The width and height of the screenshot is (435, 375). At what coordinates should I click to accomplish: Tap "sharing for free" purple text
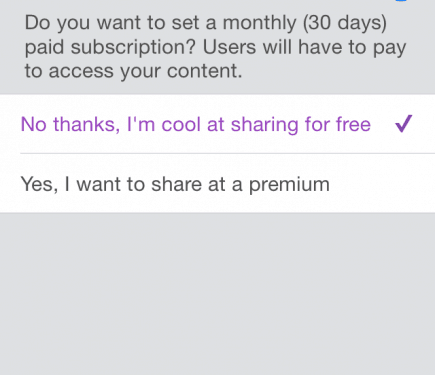tap(301, 125)
